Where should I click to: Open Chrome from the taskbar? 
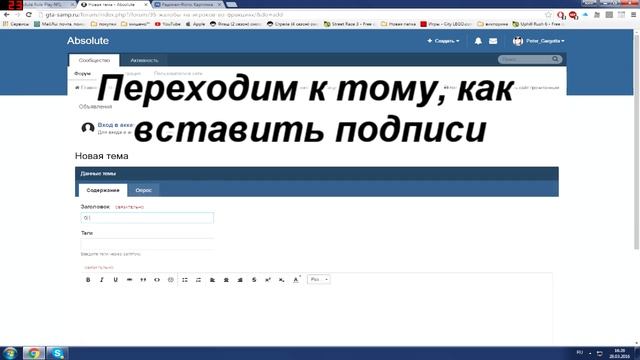click(x=33, y=353)
